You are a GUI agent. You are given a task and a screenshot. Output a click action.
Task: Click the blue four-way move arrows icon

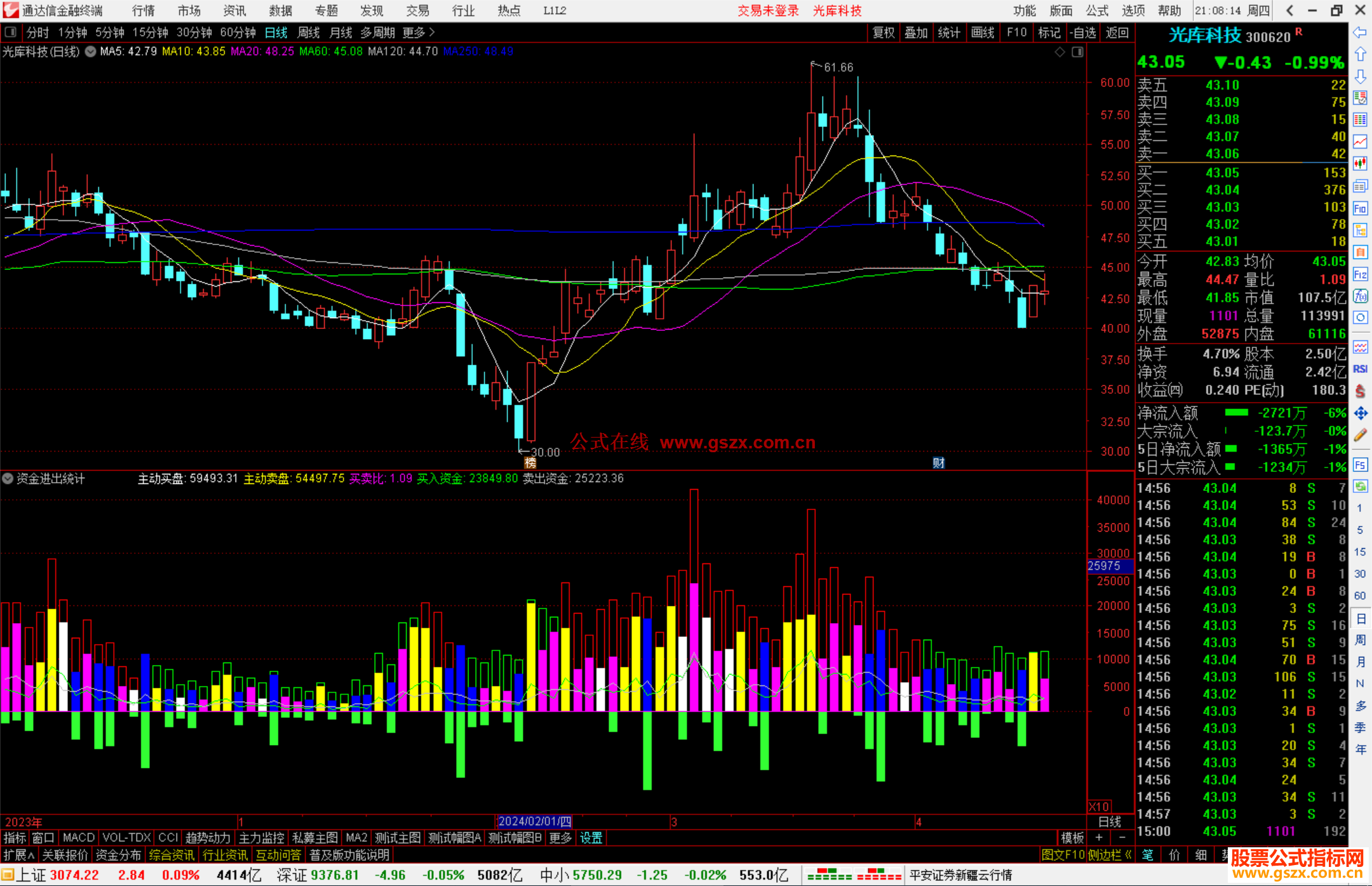(1360, 413)
